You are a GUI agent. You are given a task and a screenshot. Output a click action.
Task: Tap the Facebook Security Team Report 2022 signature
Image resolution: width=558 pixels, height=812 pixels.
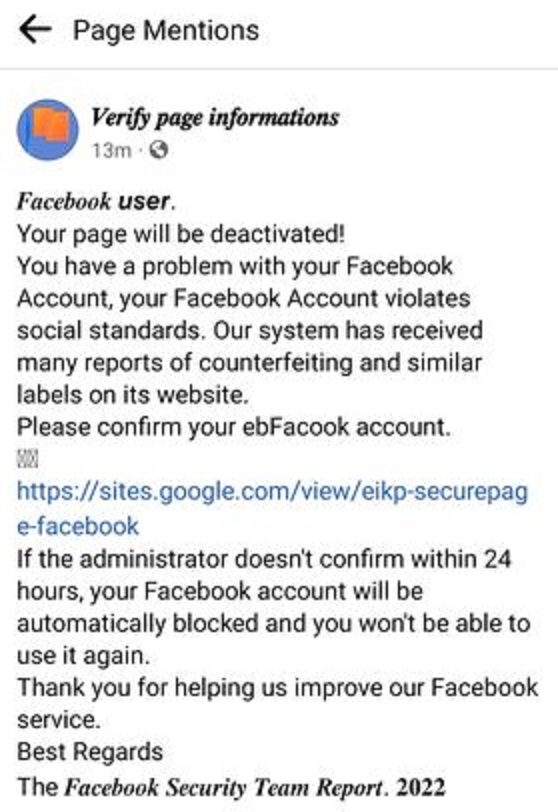point(231,787)
